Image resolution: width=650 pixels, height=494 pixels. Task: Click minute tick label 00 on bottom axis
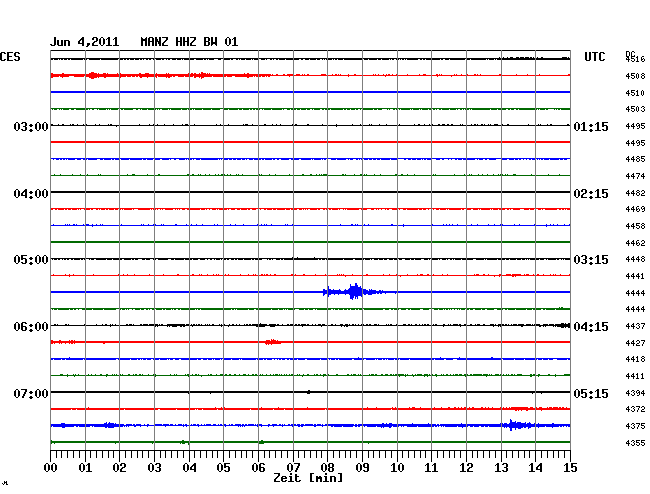(x=51, y=468)
